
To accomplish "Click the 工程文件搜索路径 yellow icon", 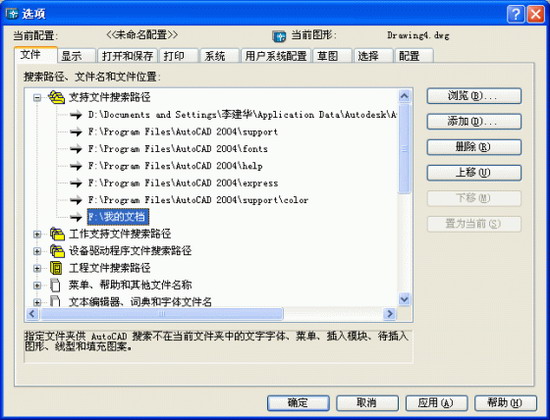I will 56,268.
